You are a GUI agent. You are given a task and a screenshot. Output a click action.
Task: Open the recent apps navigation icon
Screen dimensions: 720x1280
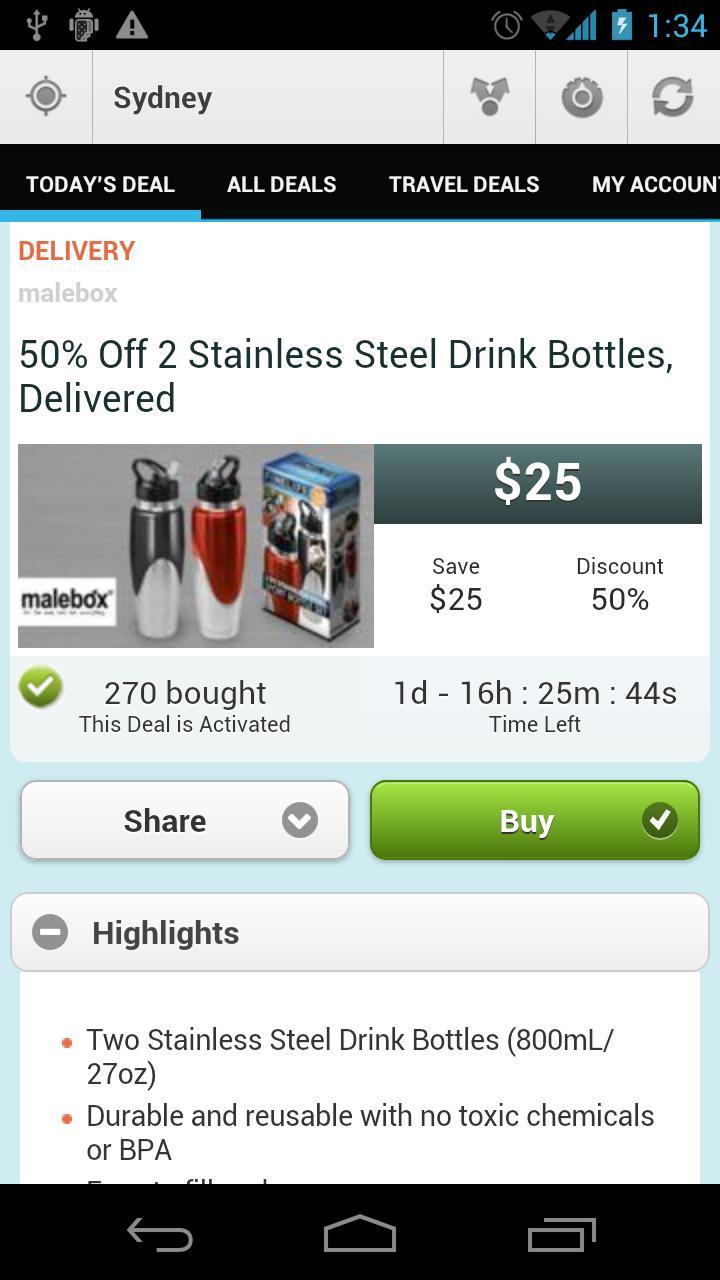561,1235
